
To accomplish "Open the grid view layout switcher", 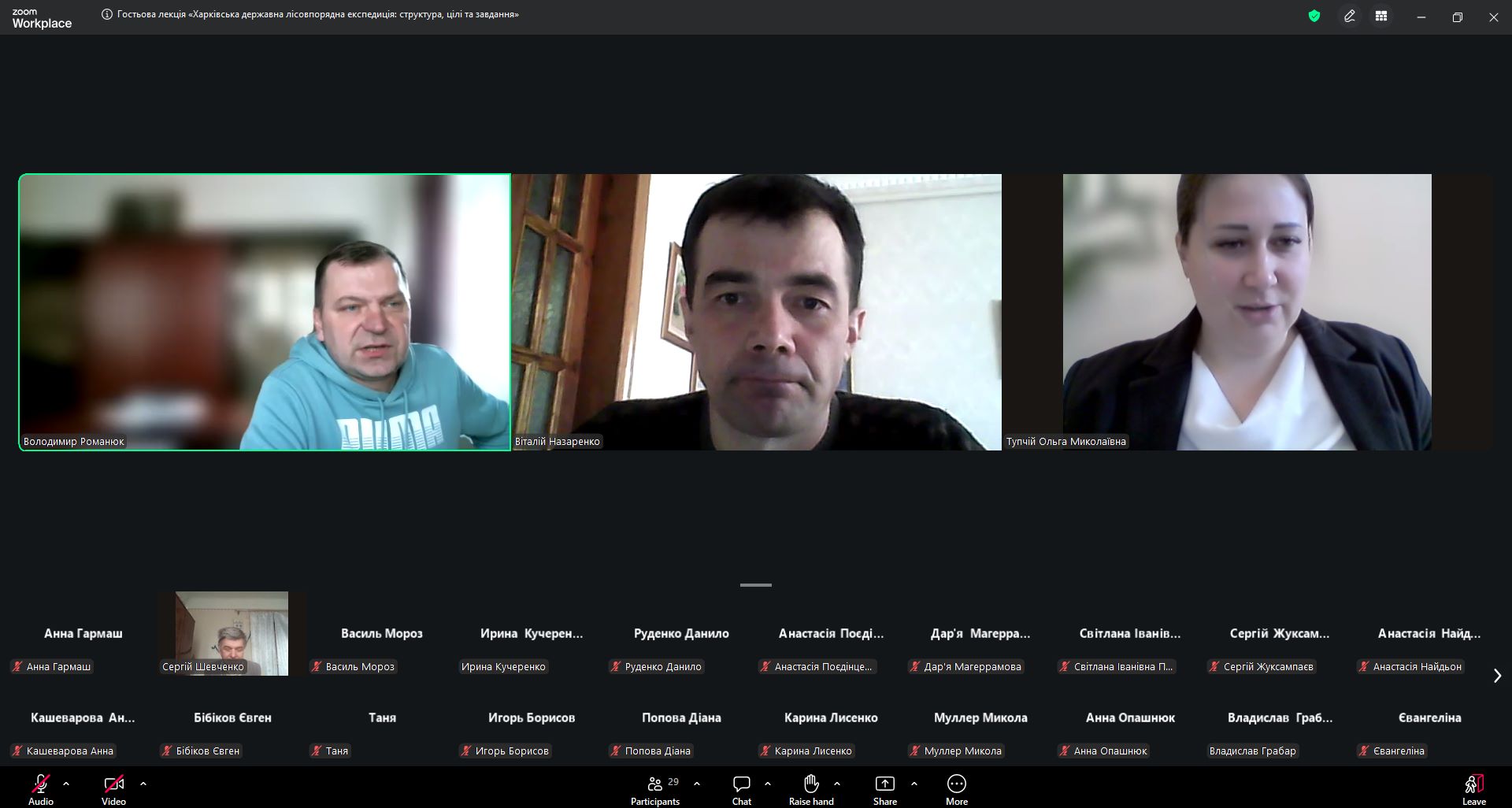I will point(1380,16).
